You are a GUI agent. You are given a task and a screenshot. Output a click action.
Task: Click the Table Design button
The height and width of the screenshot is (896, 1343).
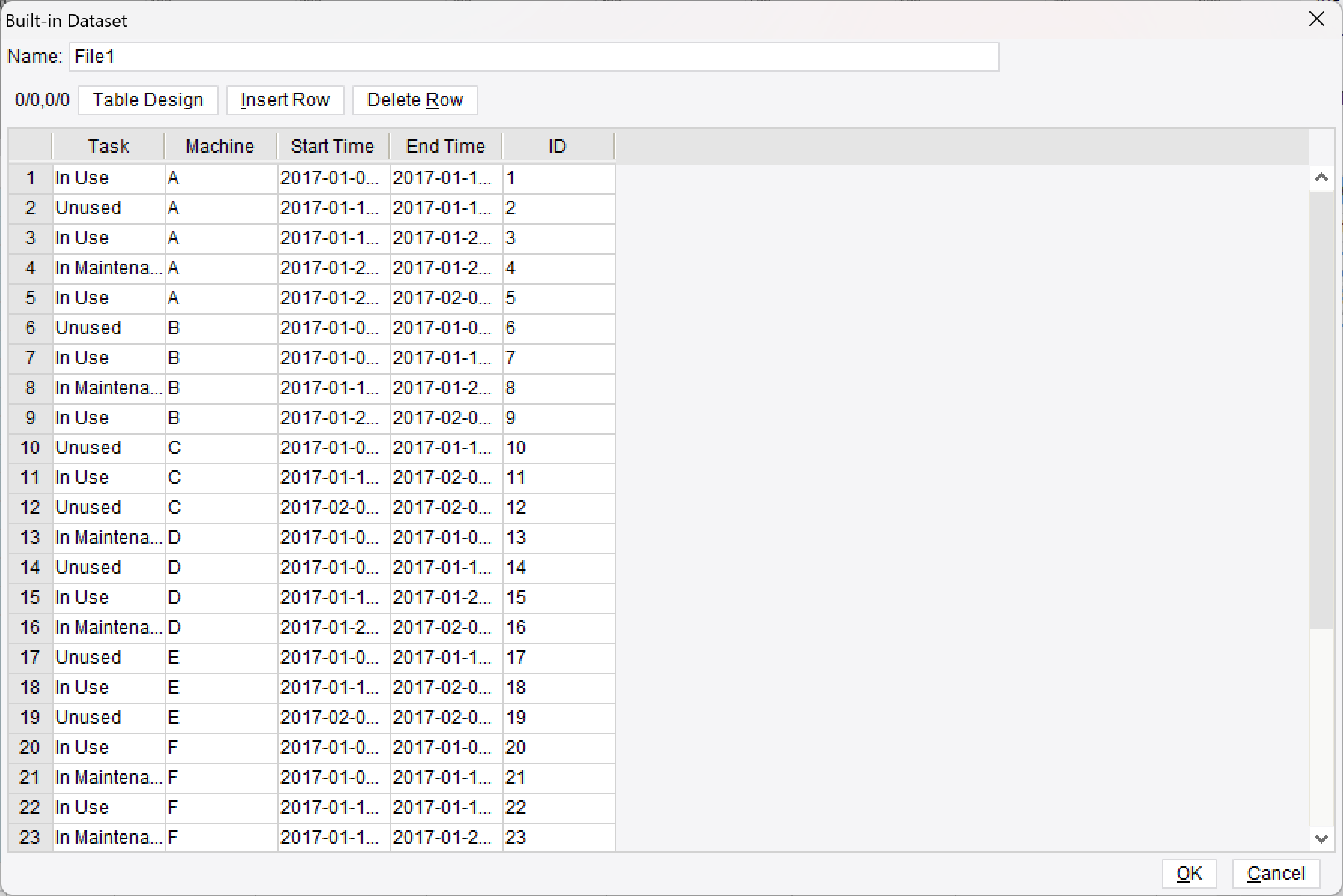tap(148, 100)
